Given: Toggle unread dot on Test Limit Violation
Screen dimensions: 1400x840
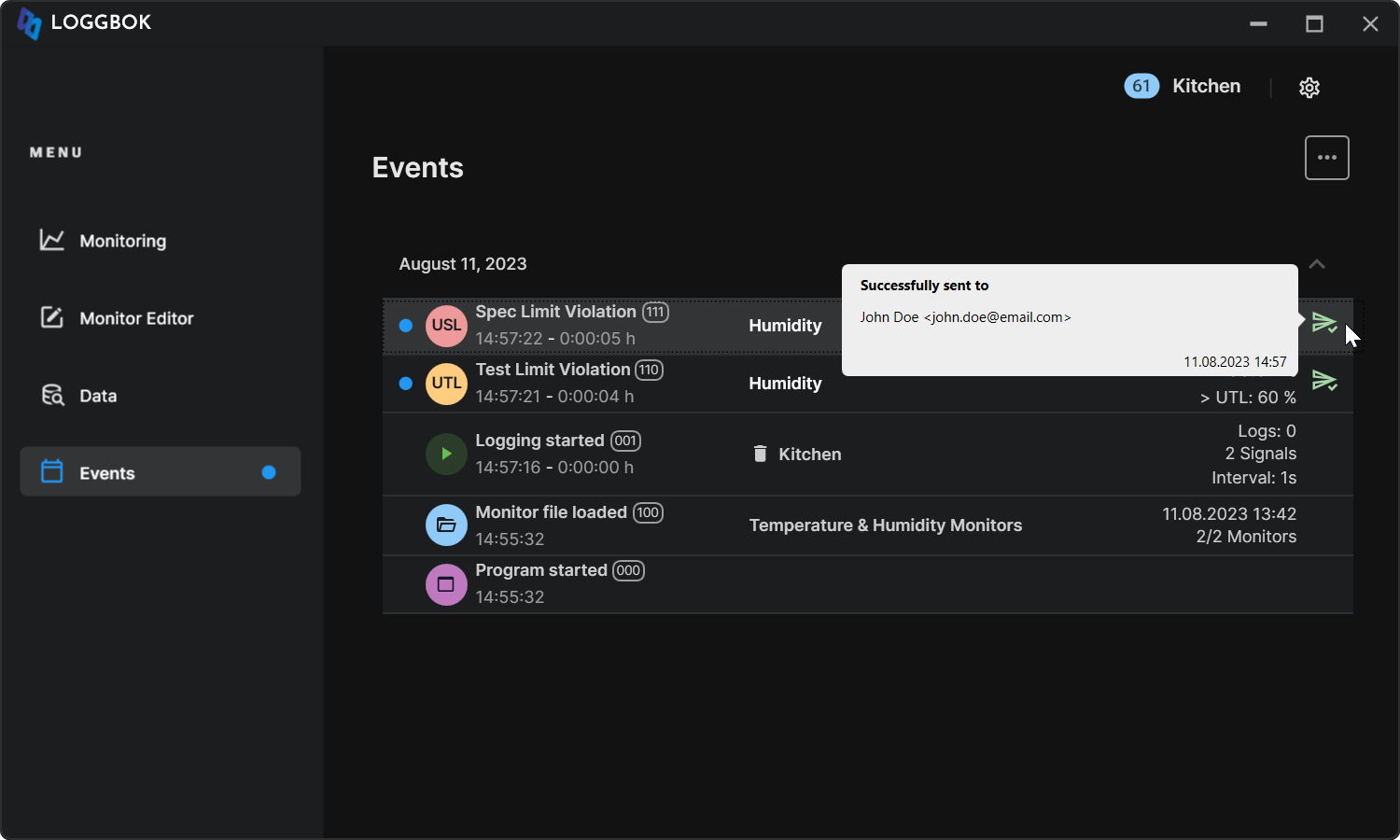Looking at the screenshot, I should tap(406, 384).
